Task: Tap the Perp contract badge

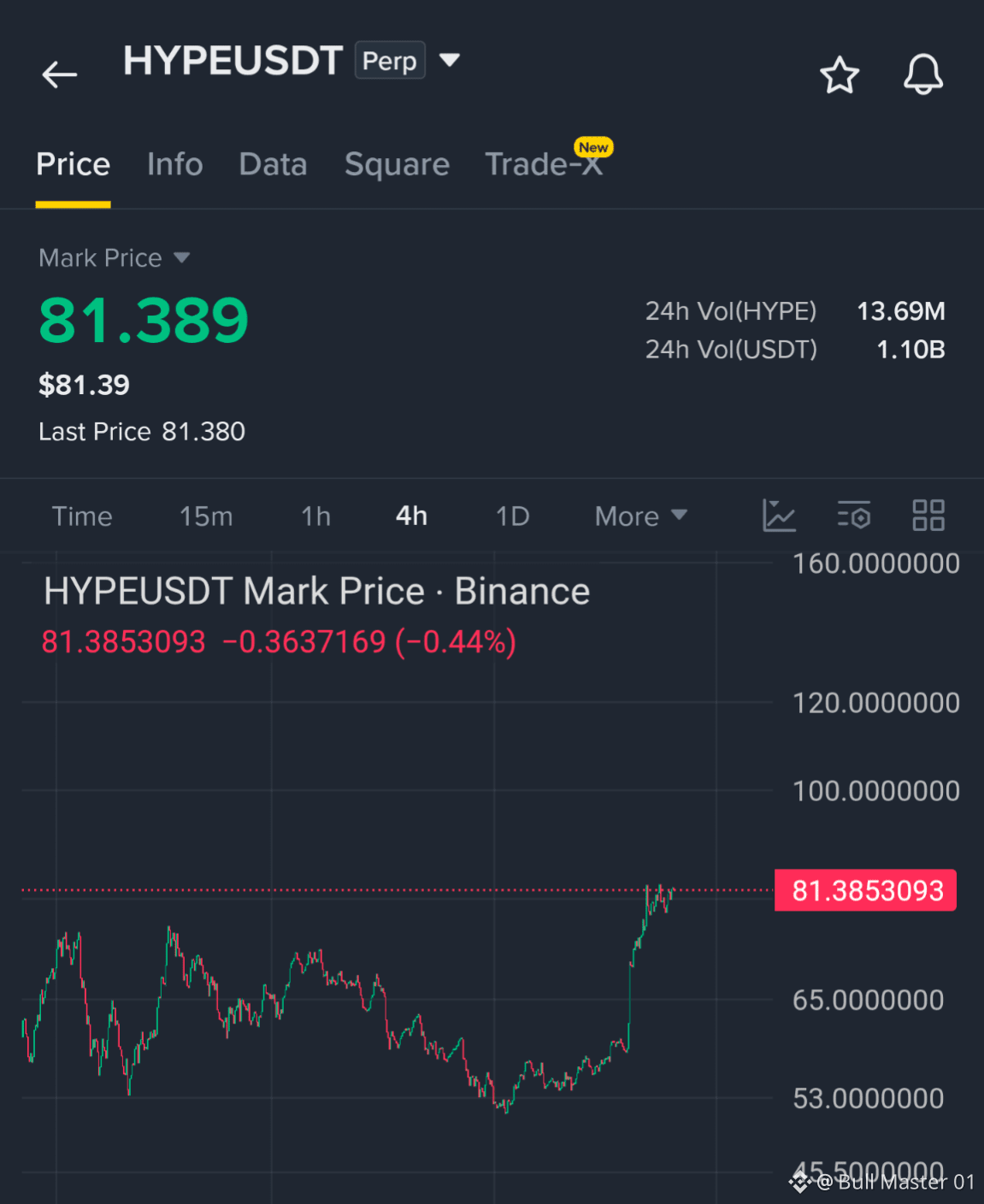Action: click(390, 61)
